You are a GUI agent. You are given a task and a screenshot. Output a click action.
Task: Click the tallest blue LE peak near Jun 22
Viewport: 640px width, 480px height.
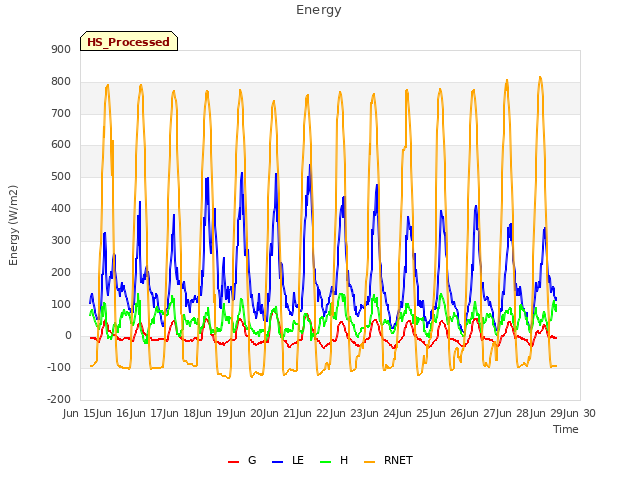[309, 165]
